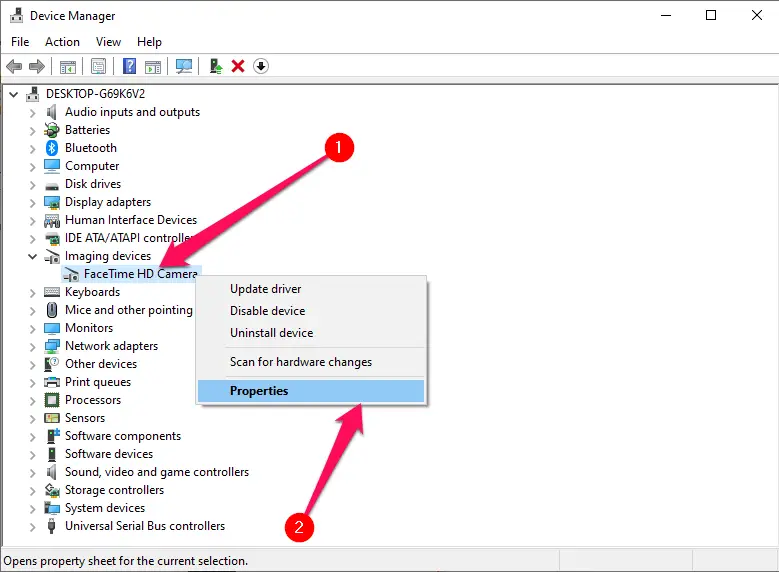Expand the Monitors category
The width and height of the screenshot is (779, 572).
[x=32, y=328]
